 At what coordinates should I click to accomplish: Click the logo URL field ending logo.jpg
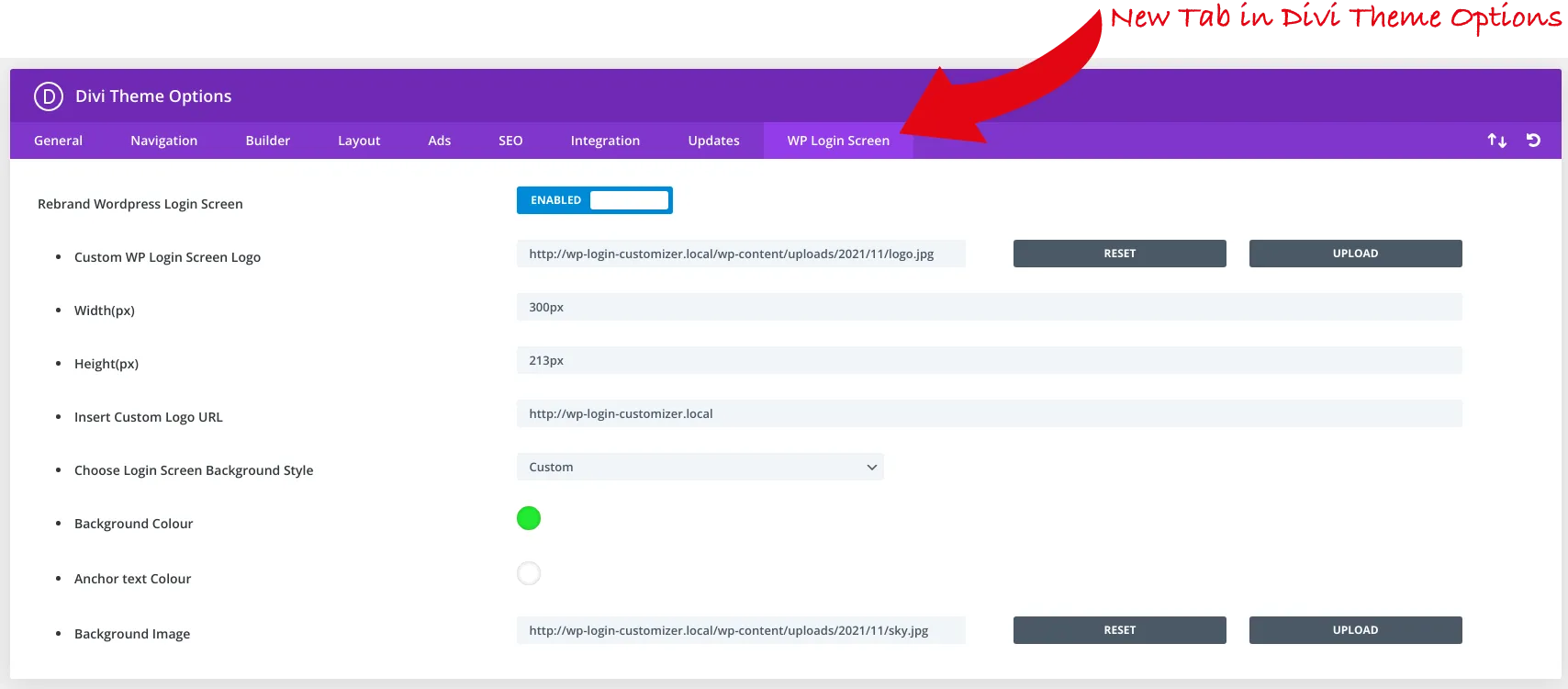coord(741,254)
